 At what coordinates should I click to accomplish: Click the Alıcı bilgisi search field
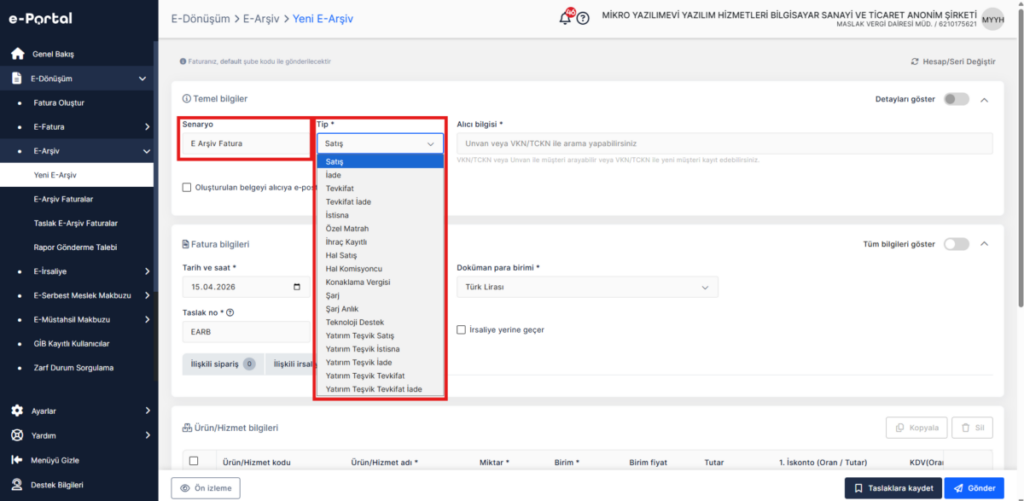coord(725,143)
